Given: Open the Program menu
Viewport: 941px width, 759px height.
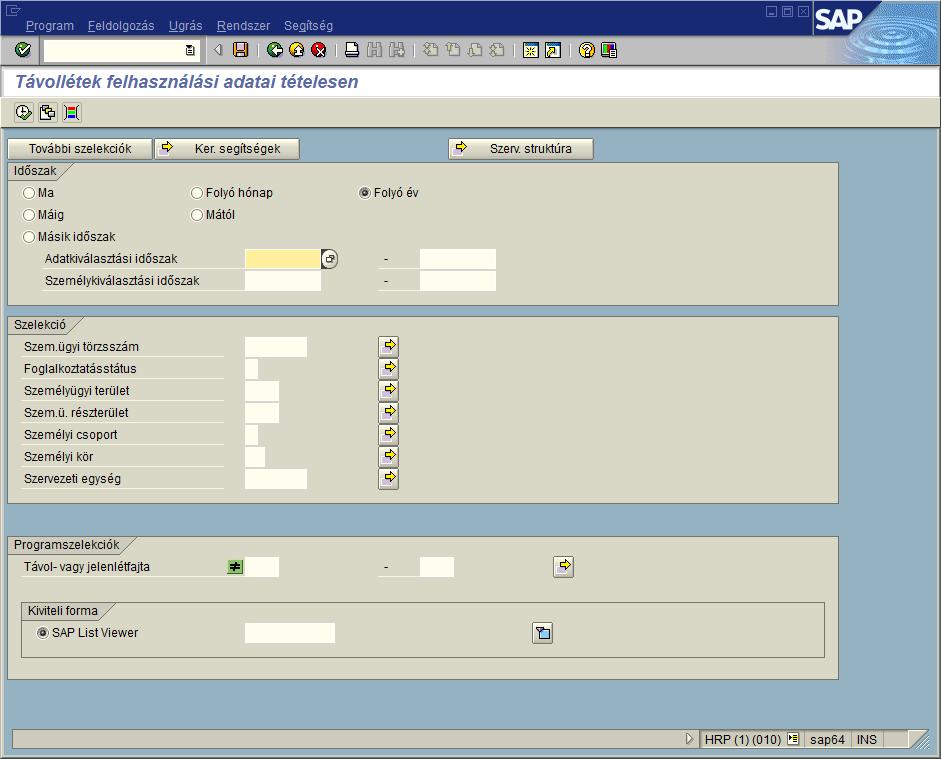Looking at the screenshot, I should [50, 26].
